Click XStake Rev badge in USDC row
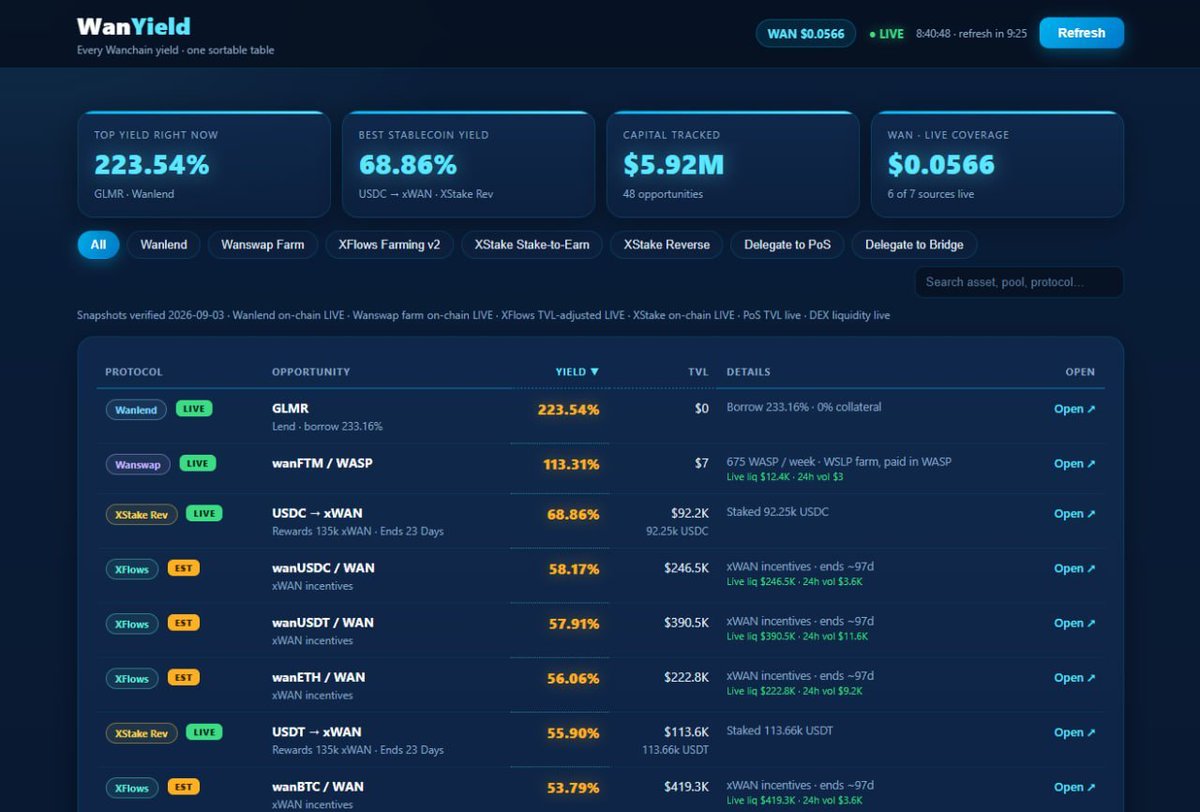Image resolution: width=1200 pixels, height=812 pixels. tap(142, 514)
